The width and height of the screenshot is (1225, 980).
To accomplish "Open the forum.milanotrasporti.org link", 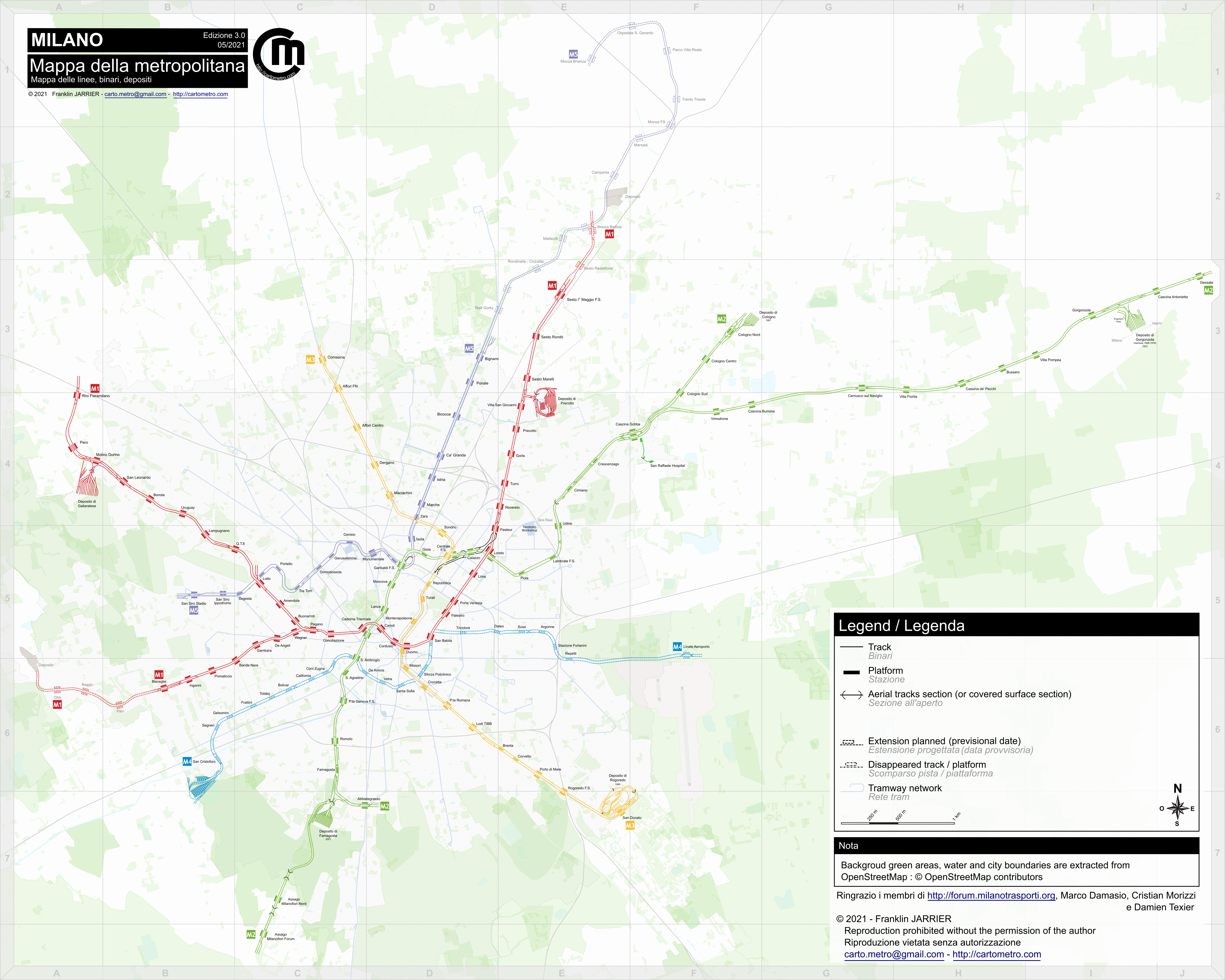I will [991, 895].
